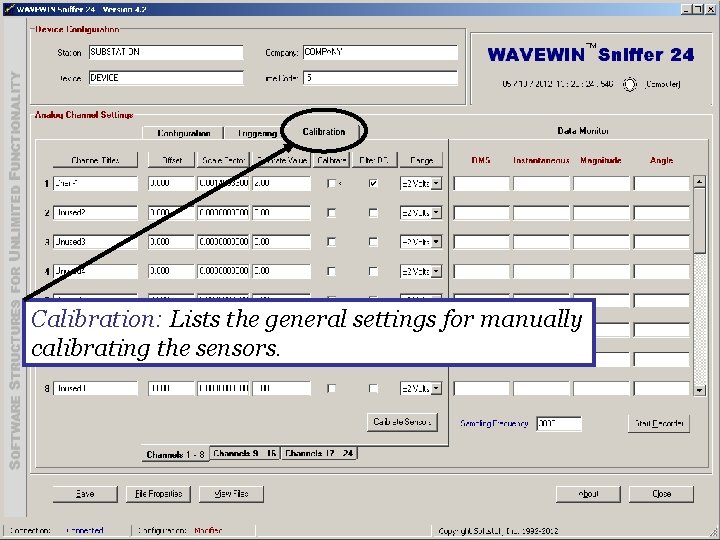Click channel 2 Instantaneous monitor box

(x=541, y=213)
